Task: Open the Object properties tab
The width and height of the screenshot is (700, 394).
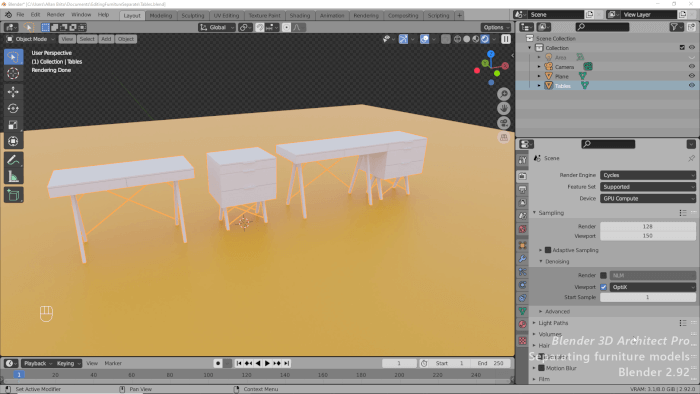Action: 522,245
